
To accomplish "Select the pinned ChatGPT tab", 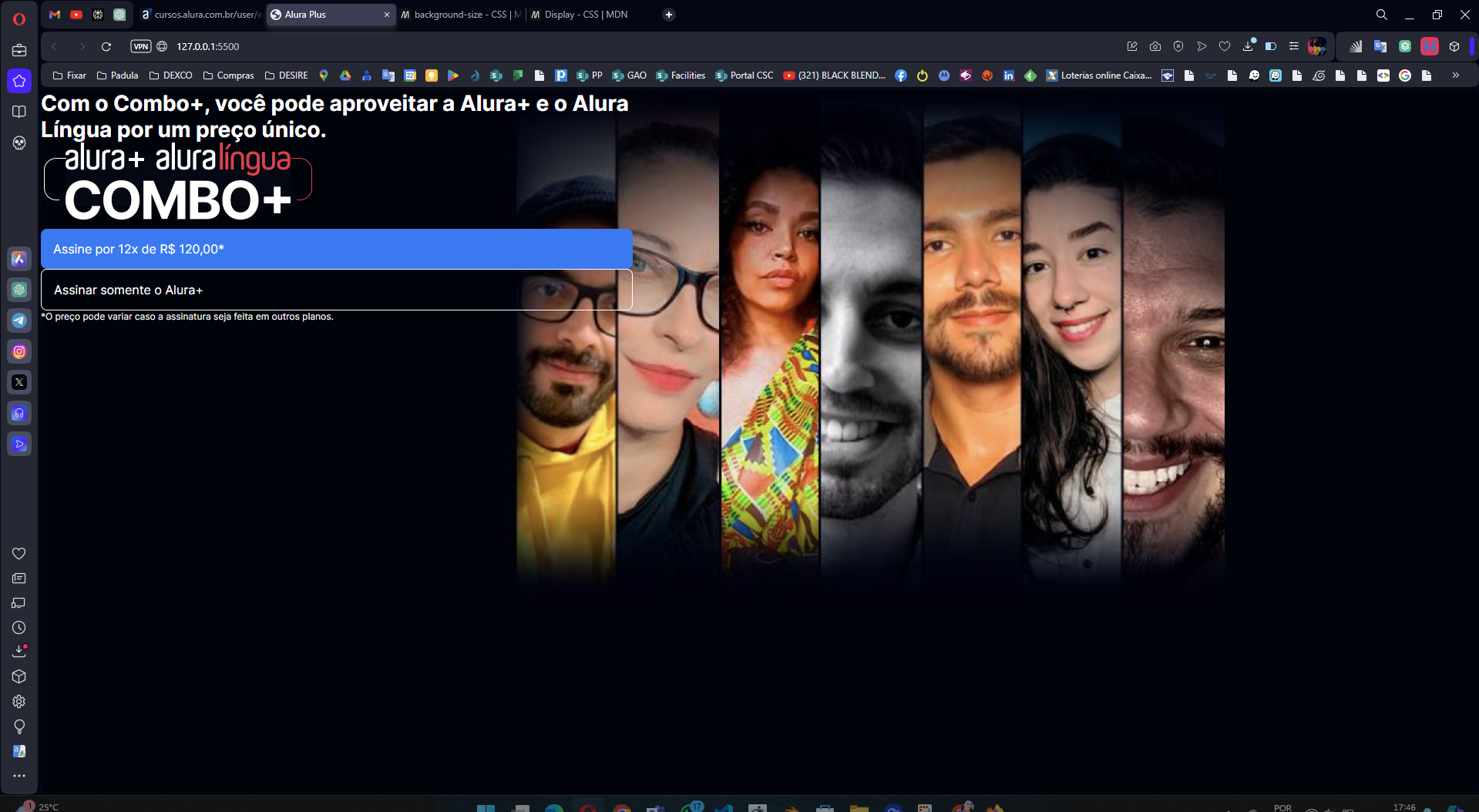I will click(119, 15).
